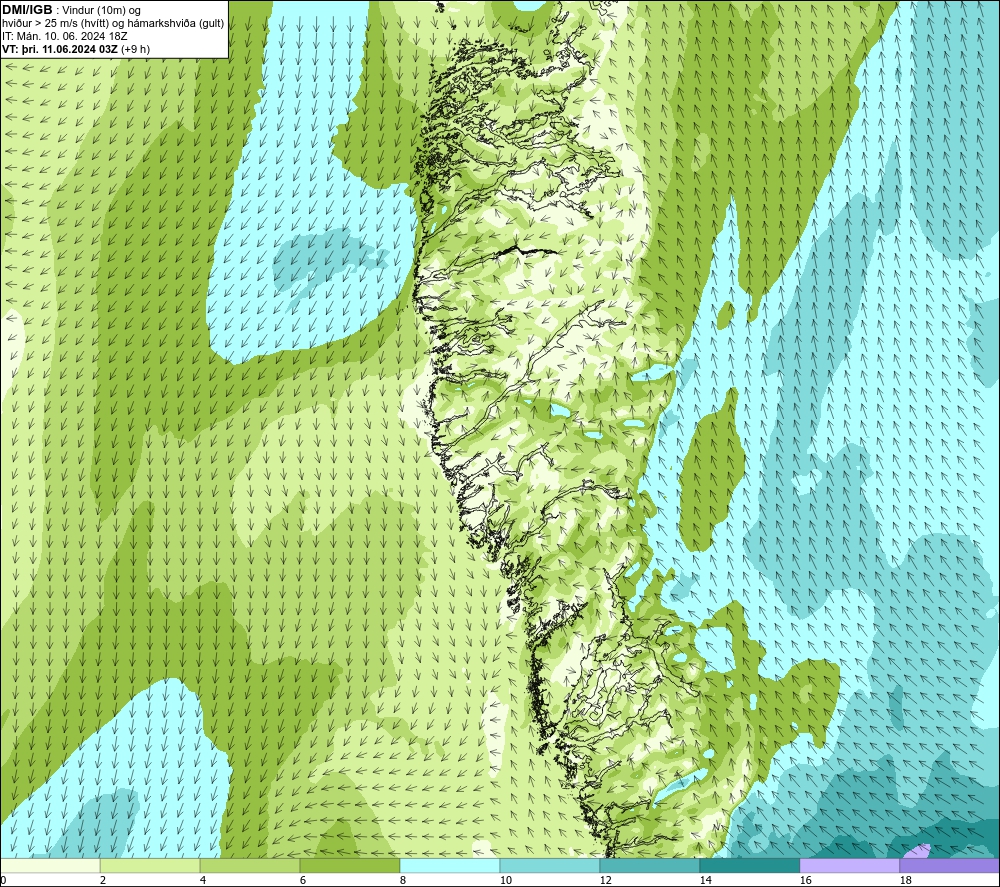Click the legend scale number "18"
The width and height of the screenshot is (1000, 887).
coord(906,880)
